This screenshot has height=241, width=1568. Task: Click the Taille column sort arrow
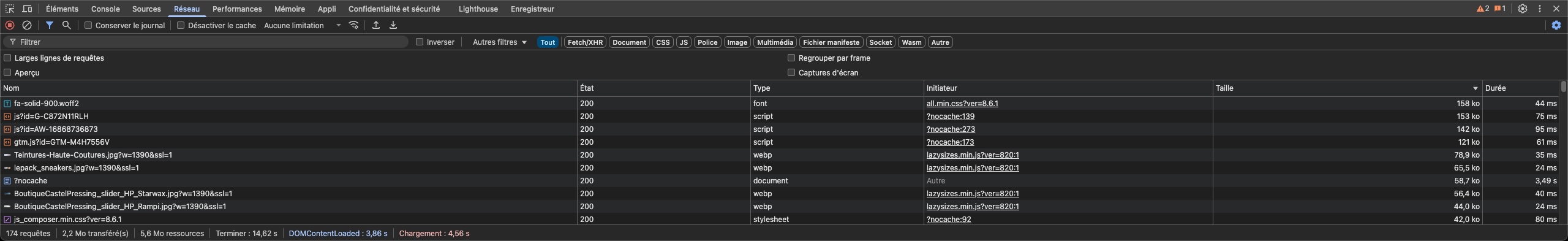[x=1475, y=88]
